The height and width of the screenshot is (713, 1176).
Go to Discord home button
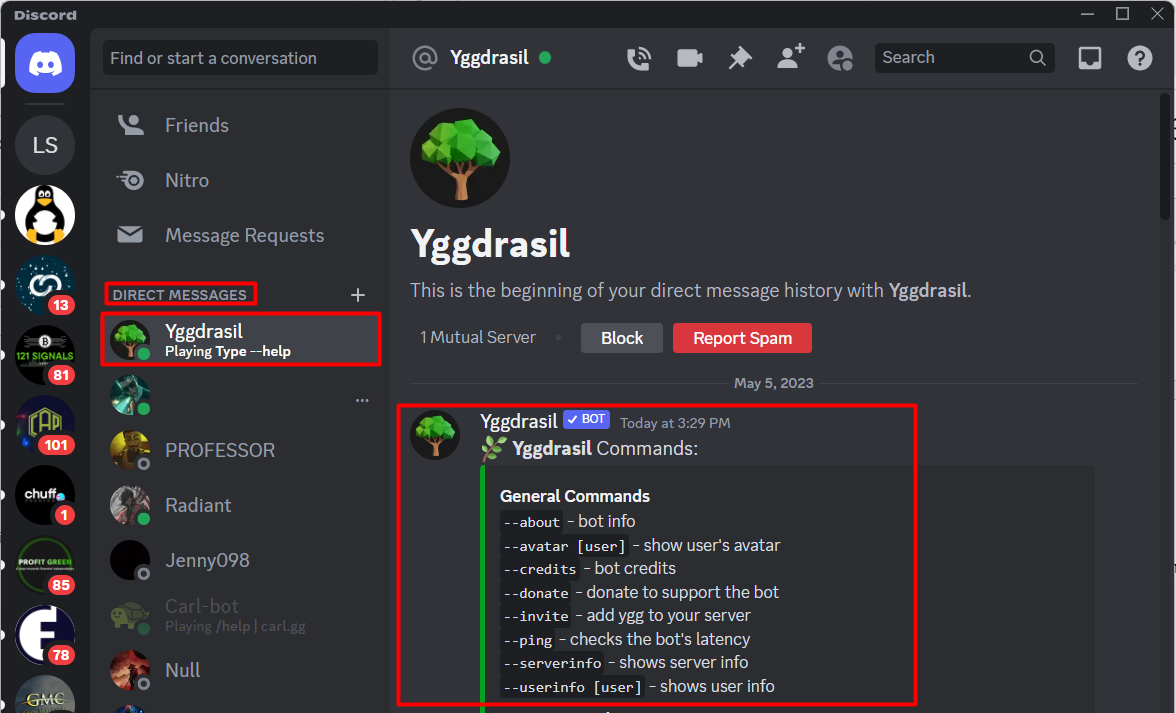[45, 63]
